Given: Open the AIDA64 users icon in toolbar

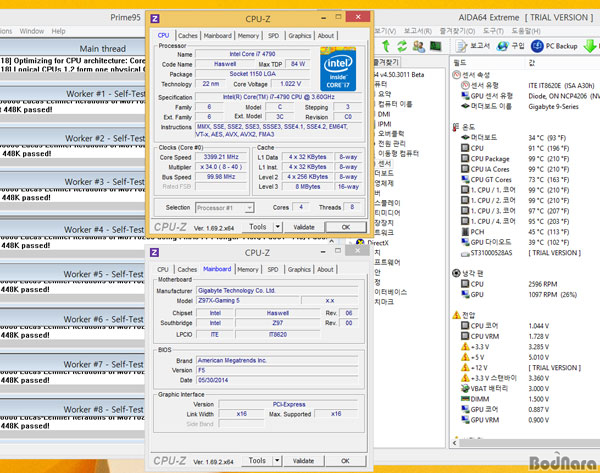Looking at the screenshot, I should 418,46.
